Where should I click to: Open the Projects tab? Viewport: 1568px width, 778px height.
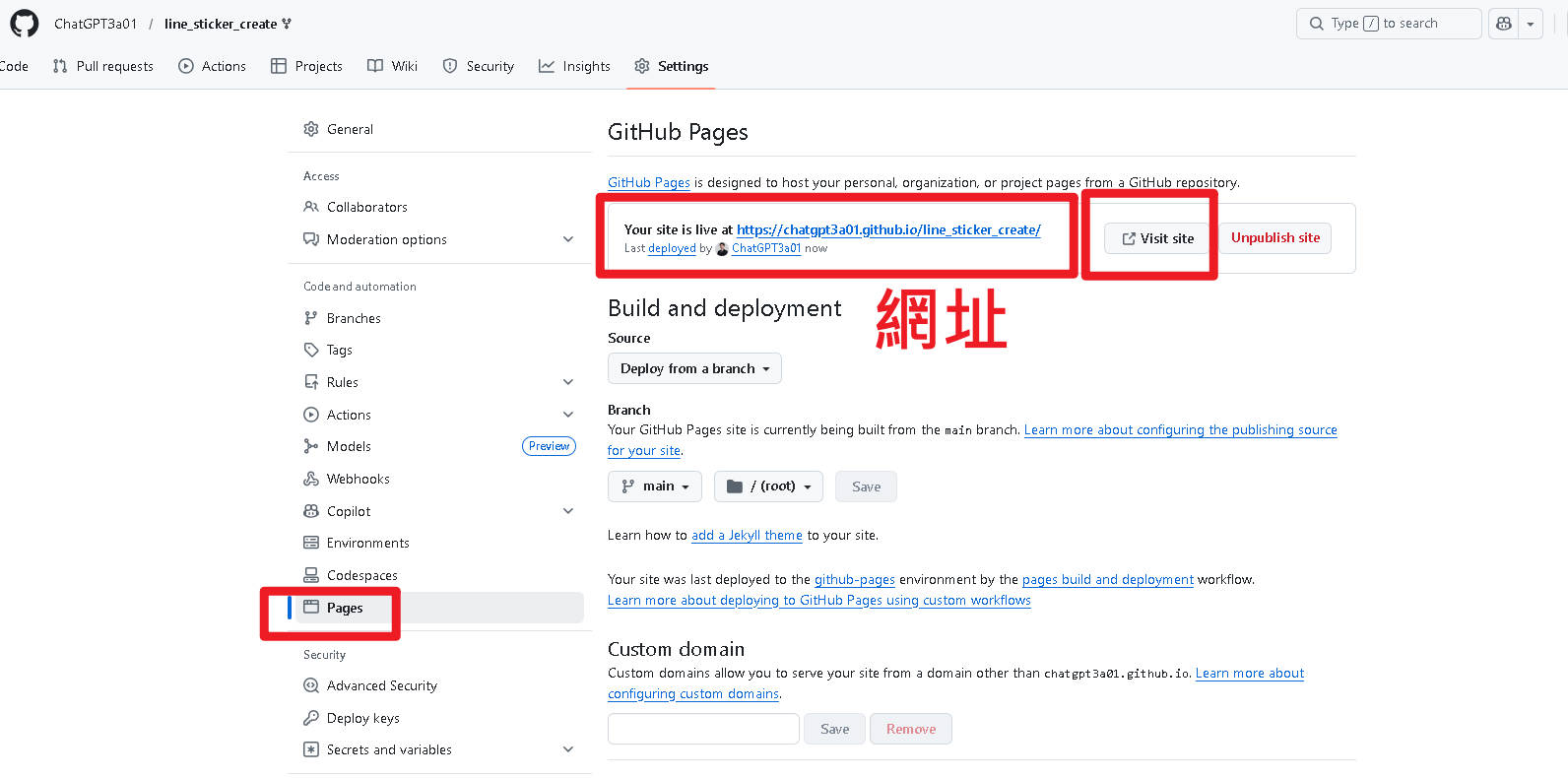point(306,66)
